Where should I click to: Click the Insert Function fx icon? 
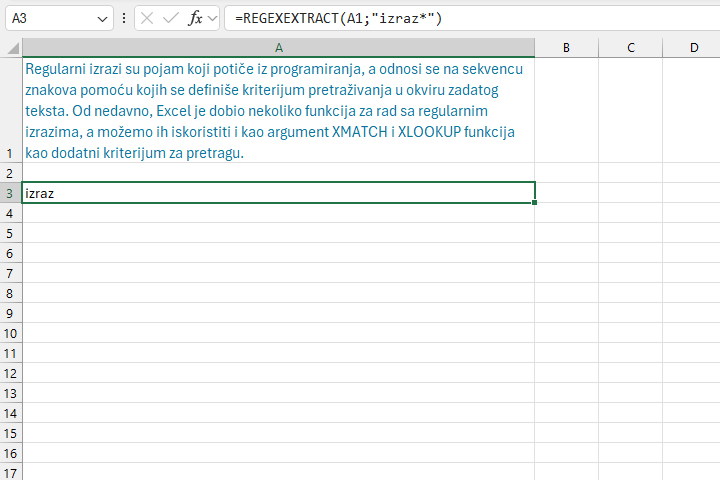[x=194, y=19]
